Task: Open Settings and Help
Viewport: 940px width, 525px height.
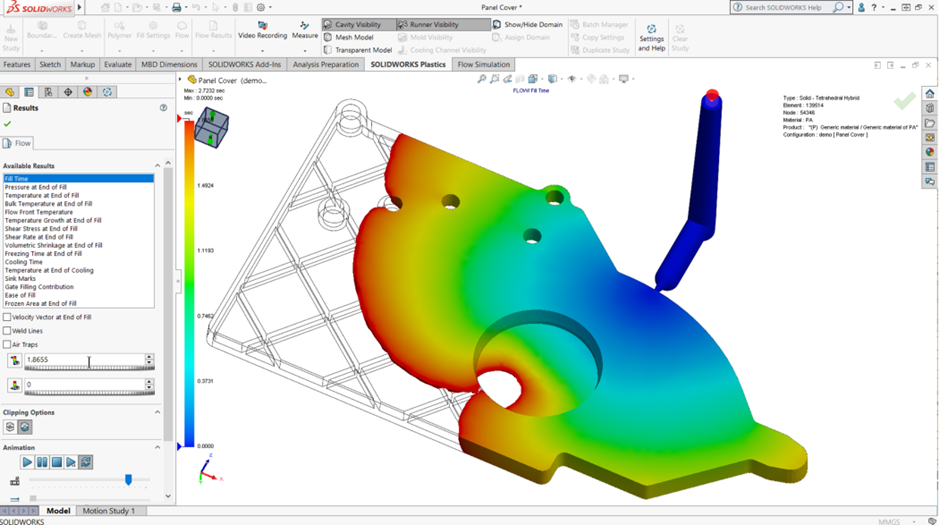Action: [x=651, y=37]
